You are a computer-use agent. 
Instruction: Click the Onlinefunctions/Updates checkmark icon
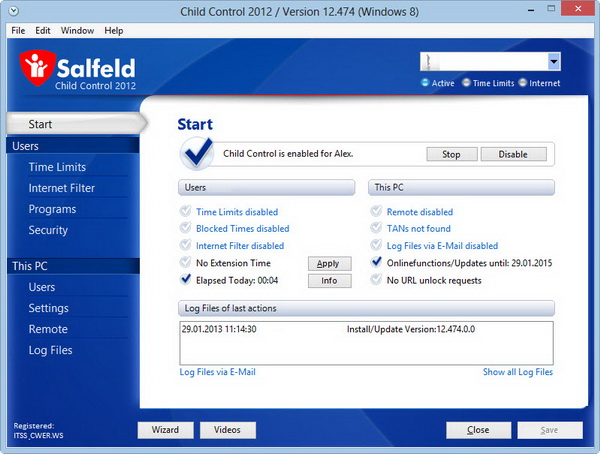tap(376, 263)
